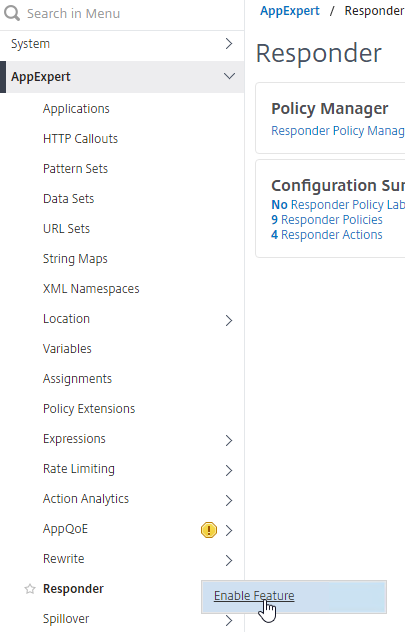Image resolution: width=405 pixels, height=632 pixels.
Task: Go to Policy Extensions
Action: (x=89, y=409)
